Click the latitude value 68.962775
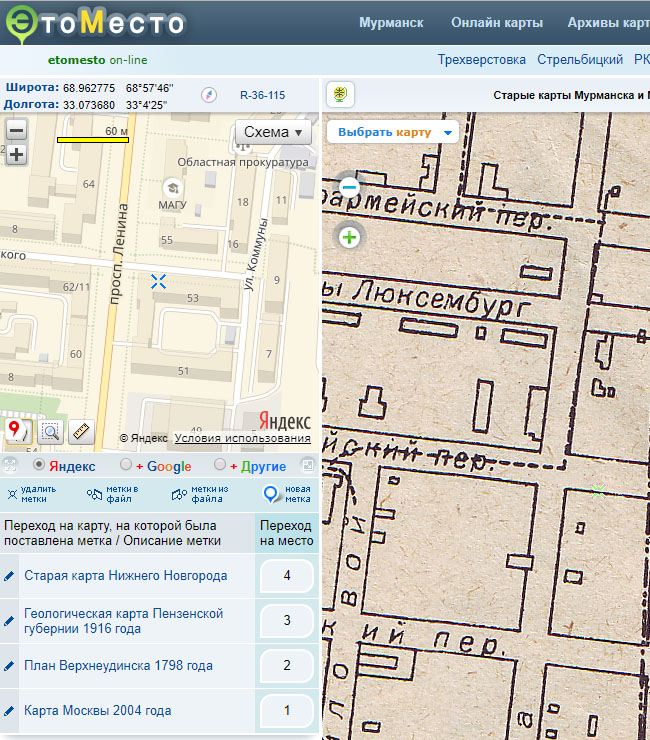This screenshot has height=740, width=650. (89, 88)
